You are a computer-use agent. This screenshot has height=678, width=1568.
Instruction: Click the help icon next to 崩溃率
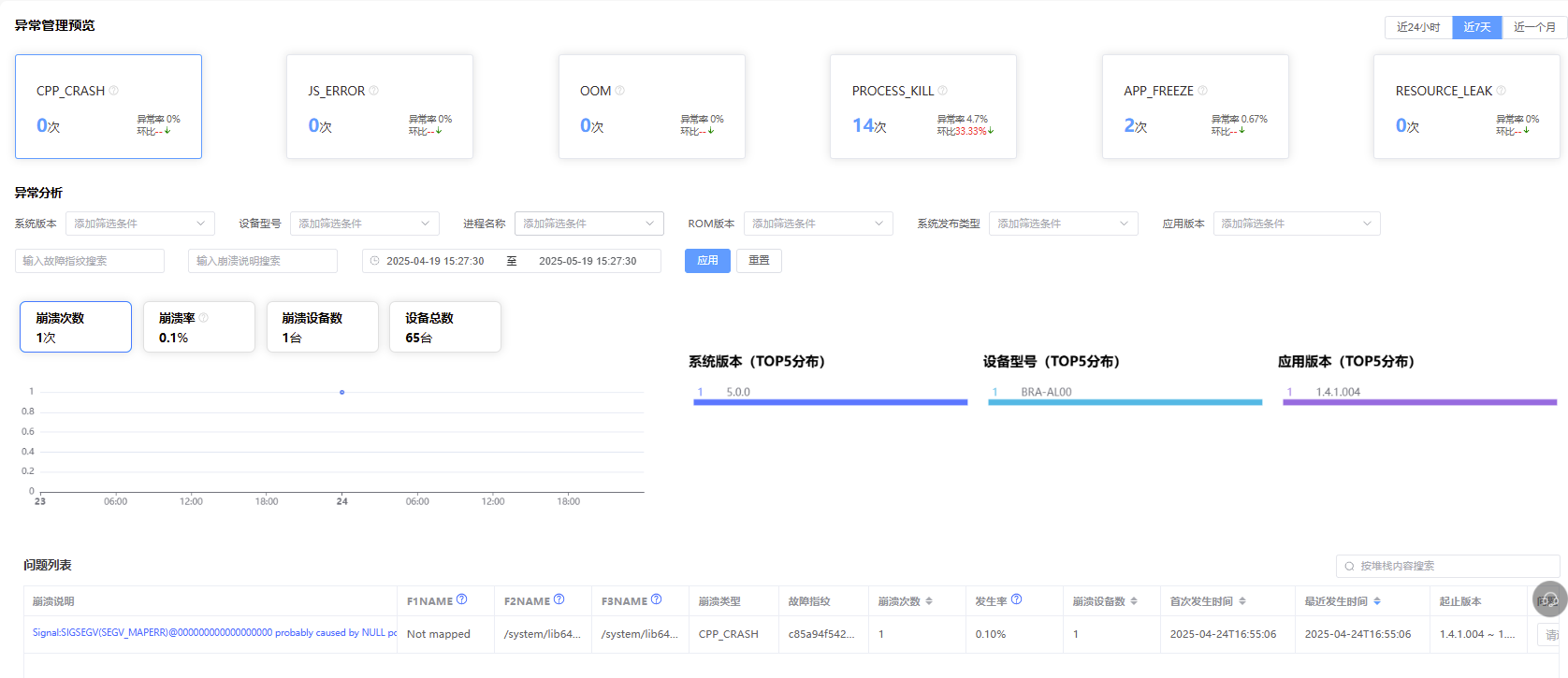204,318
